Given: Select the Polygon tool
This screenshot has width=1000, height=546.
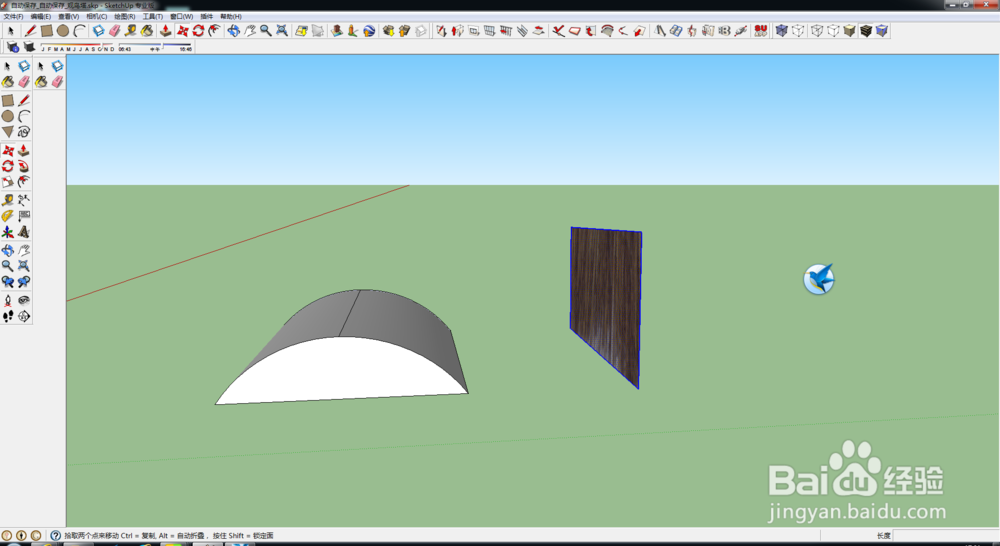Looking at the screenshot, I should coord(8,132).
